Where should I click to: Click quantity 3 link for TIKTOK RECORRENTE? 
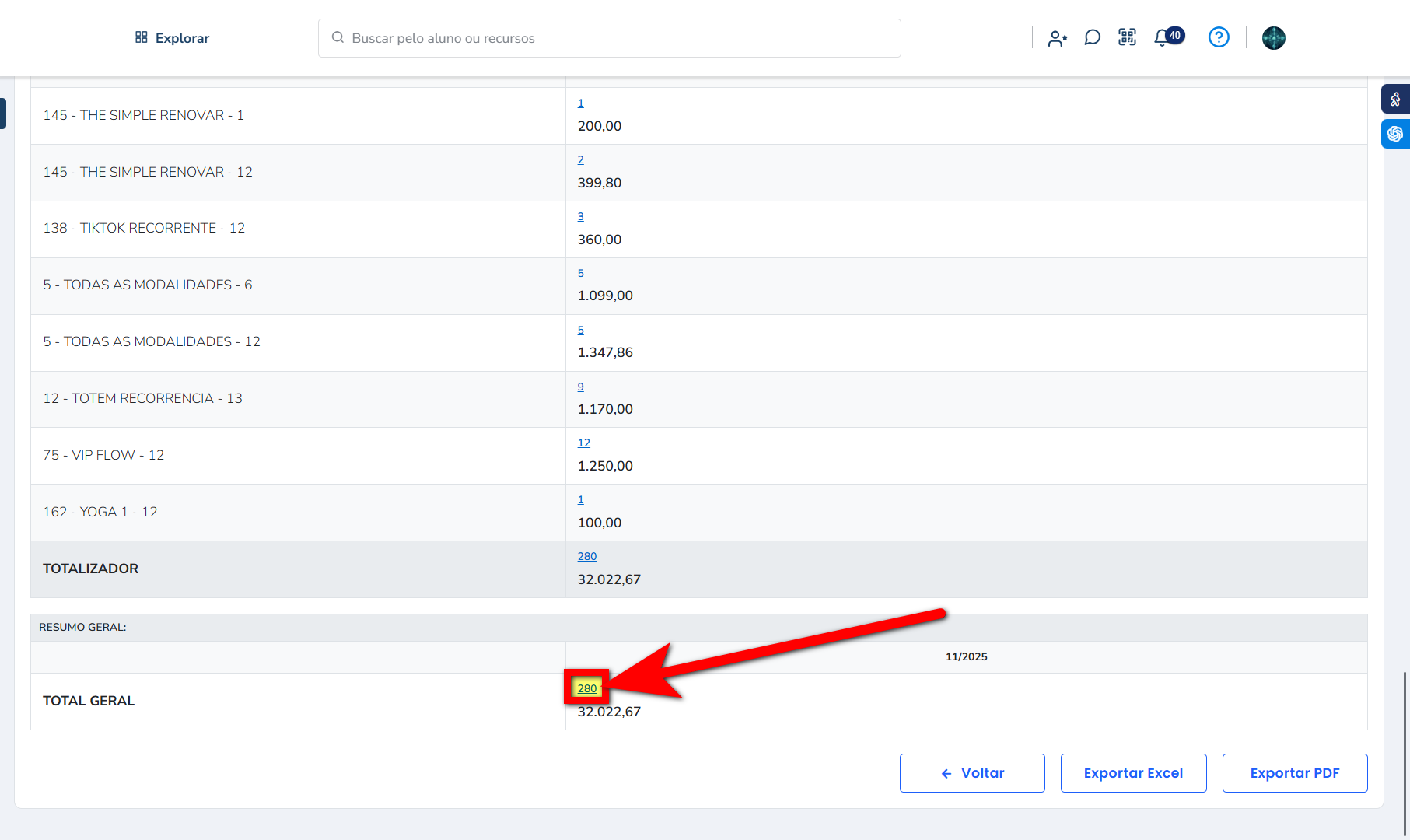tap(581, 216)
